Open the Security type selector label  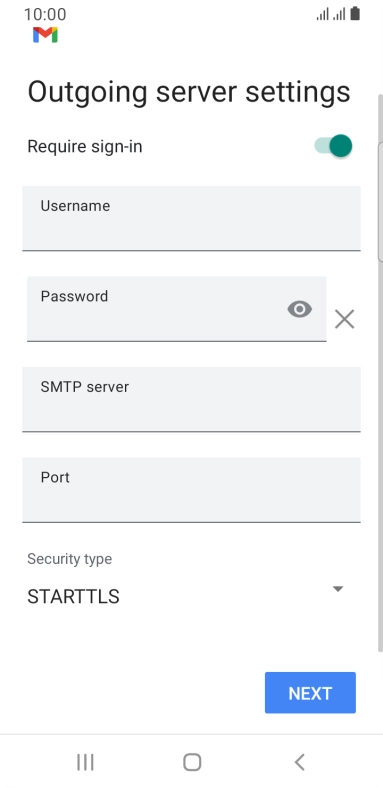click(x=69, y=559)
